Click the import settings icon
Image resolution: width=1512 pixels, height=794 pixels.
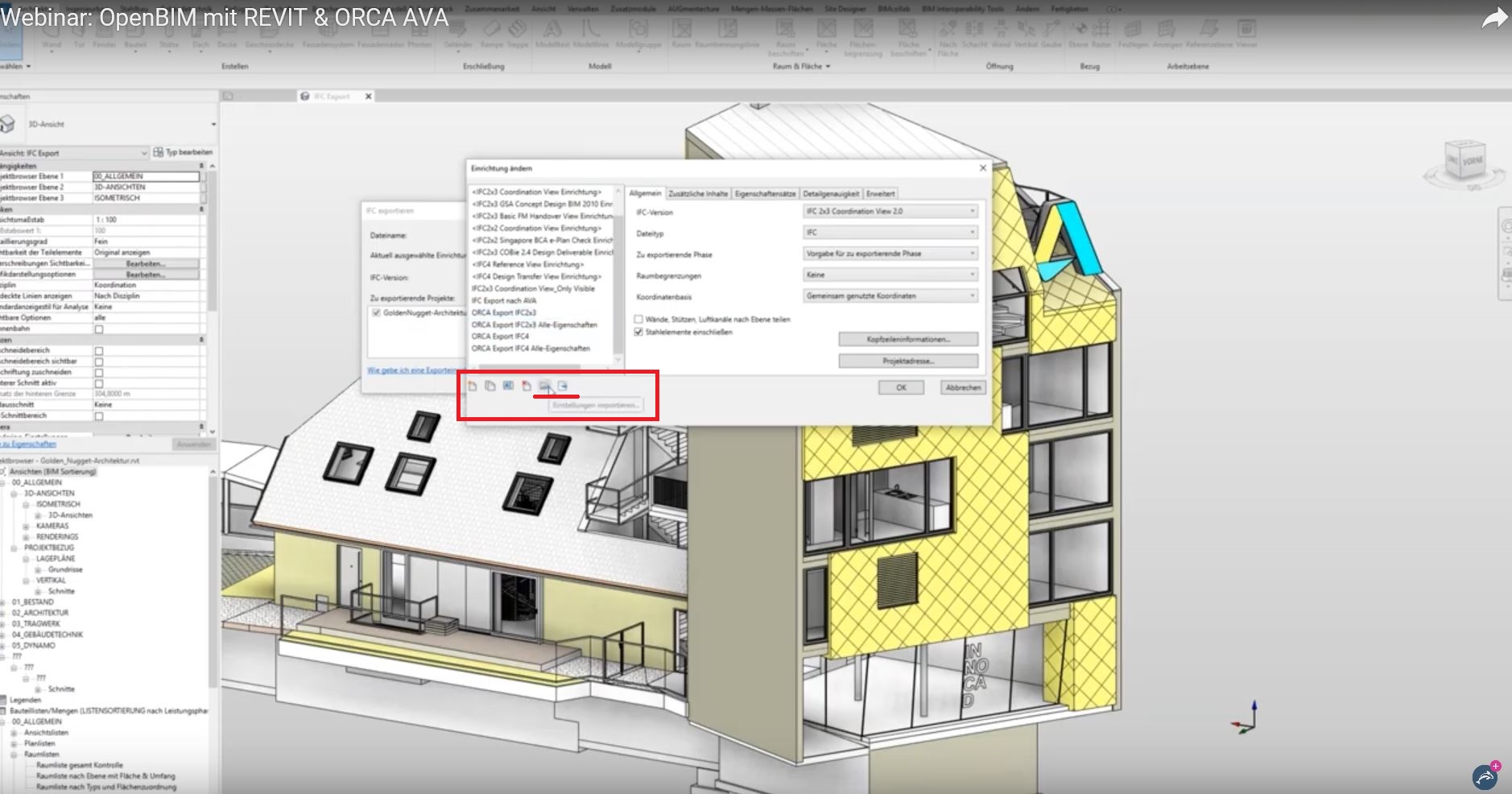545,387
